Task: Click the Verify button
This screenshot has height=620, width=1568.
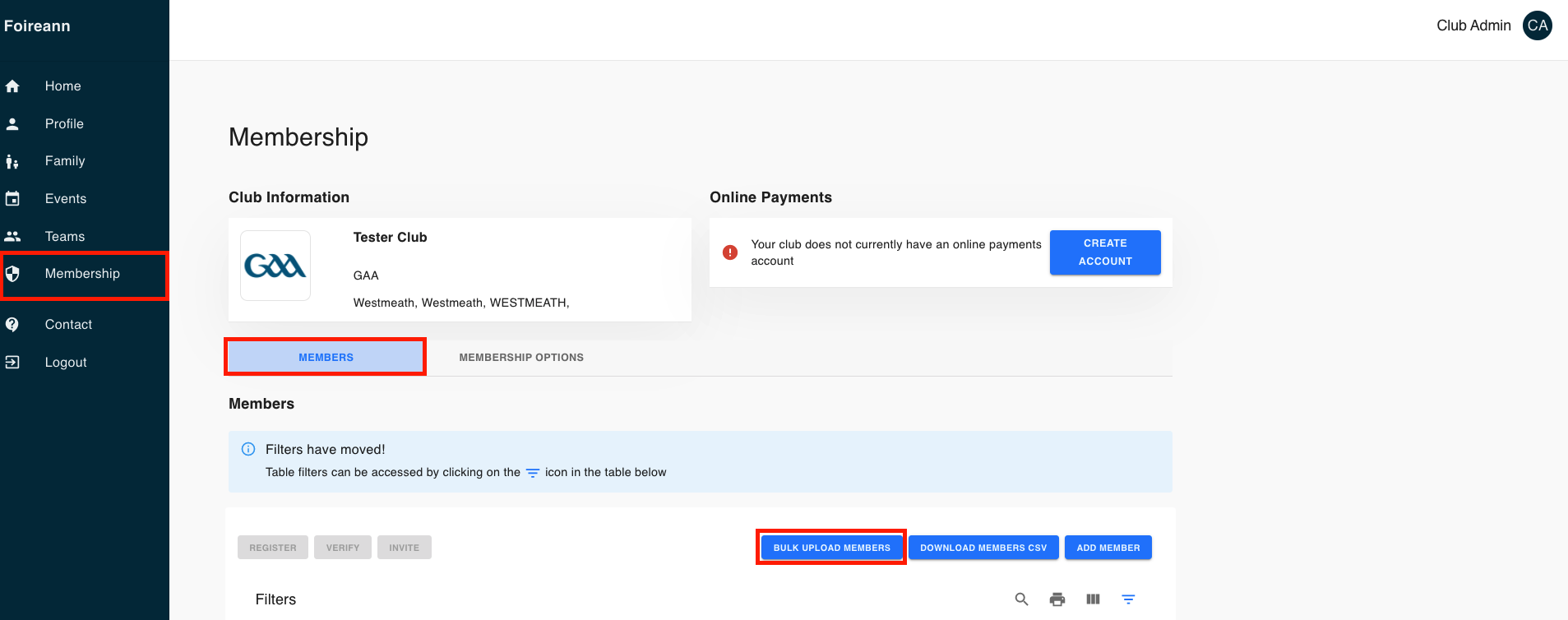Action: click(x=343, y=548)
